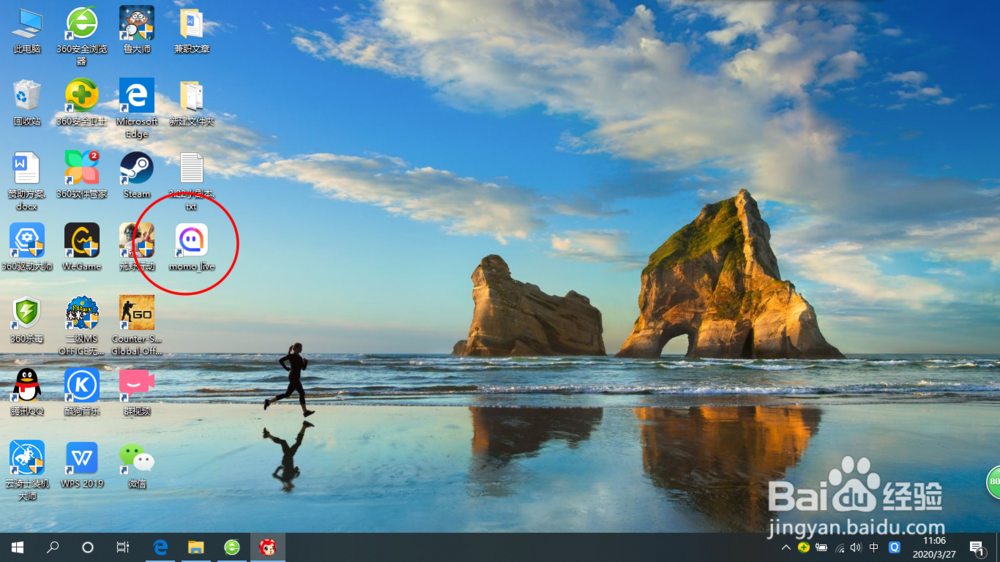
Task: Open taskbar search magnifier
Action: (53, 547)
